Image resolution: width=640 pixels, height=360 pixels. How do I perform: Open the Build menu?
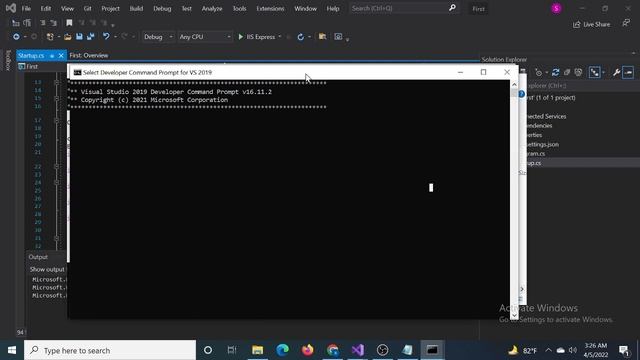(136, 9)
